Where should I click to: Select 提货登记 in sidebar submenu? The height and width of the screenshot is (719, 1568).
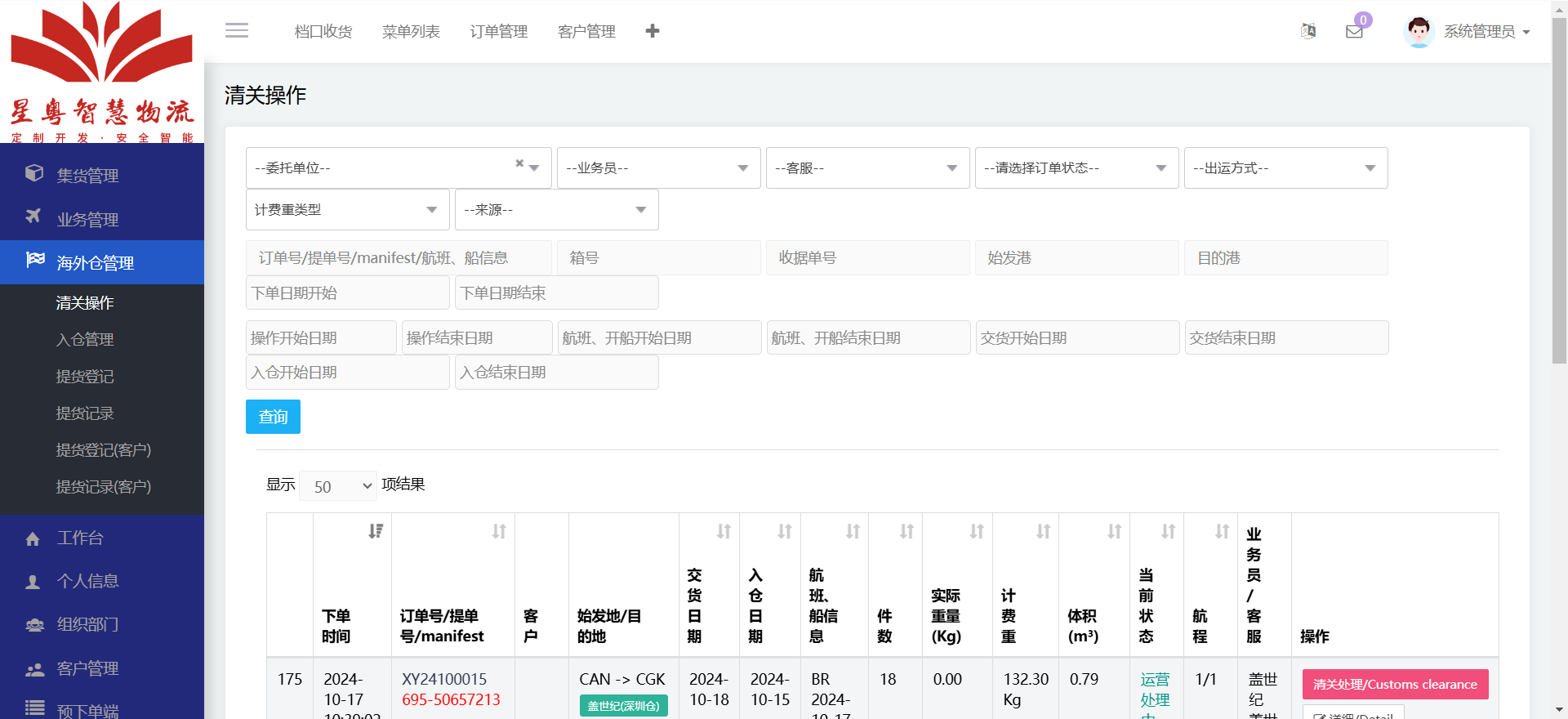tap(85, 377)
